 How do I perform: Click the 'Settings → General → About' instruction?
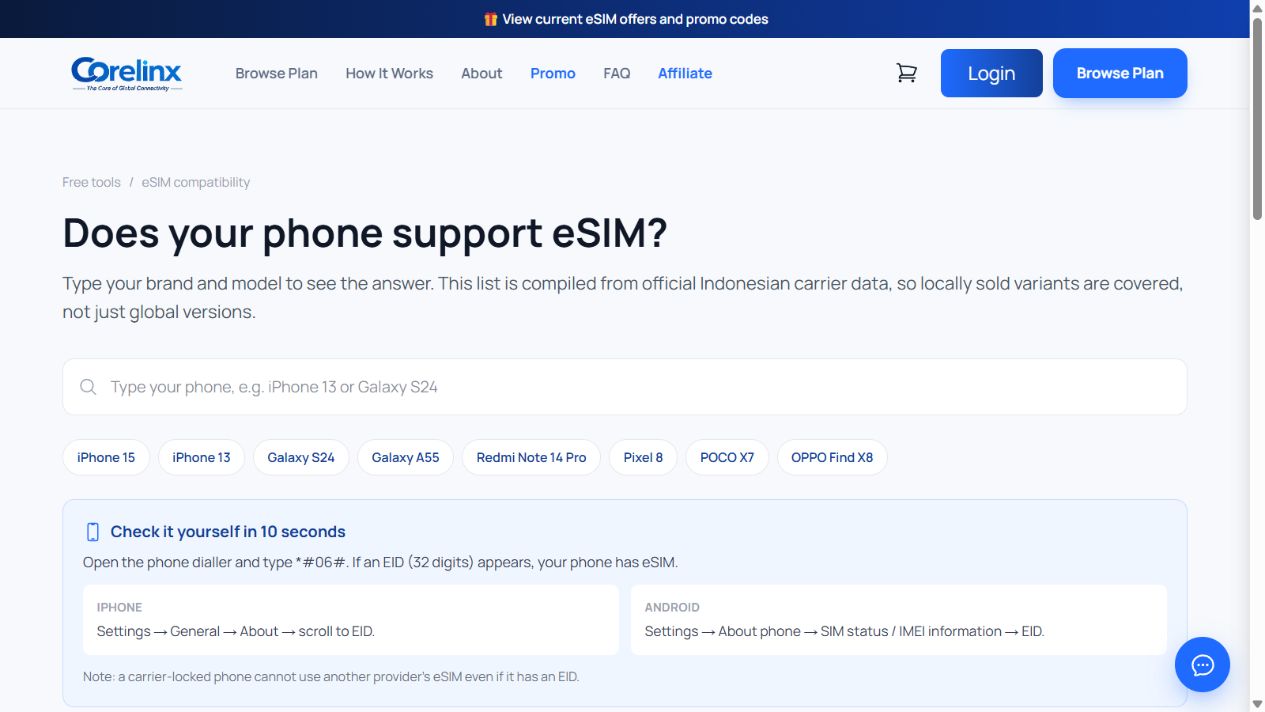point(236,631)
